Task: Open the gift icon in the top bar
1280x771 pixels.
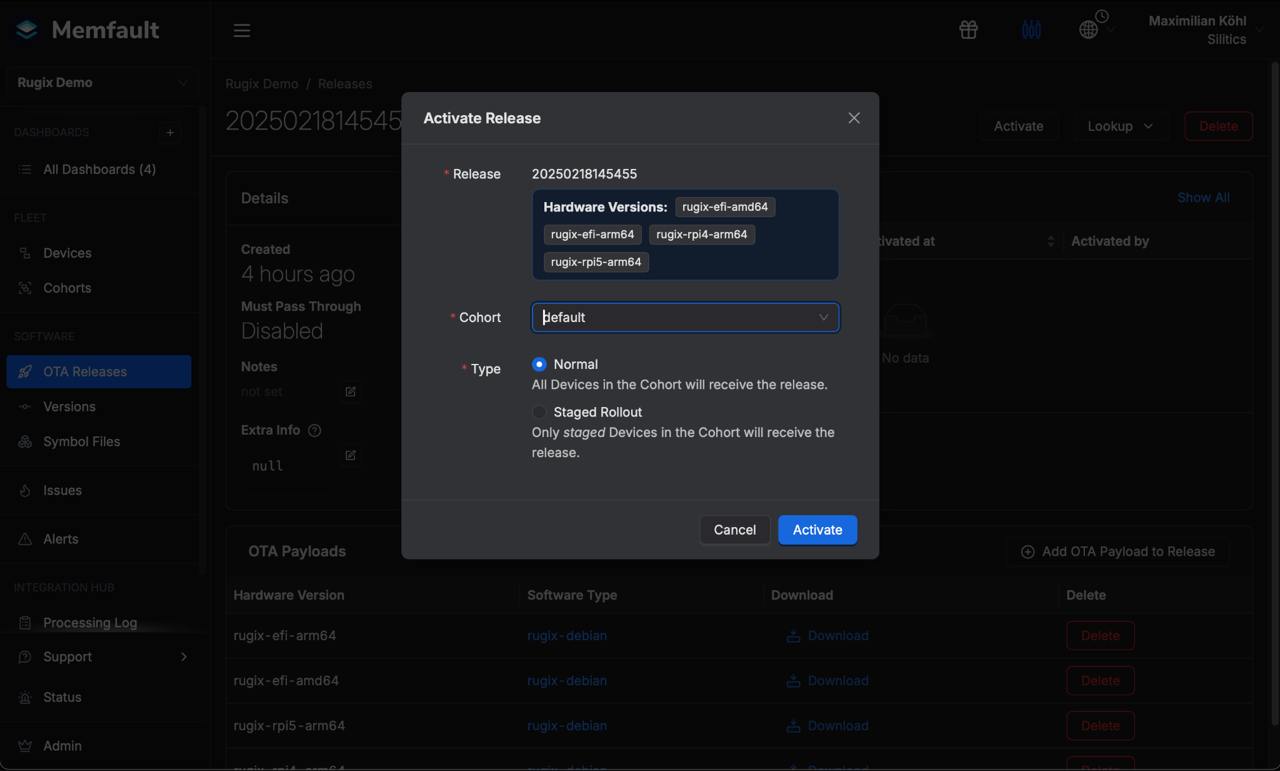Action: coord(967,29)
